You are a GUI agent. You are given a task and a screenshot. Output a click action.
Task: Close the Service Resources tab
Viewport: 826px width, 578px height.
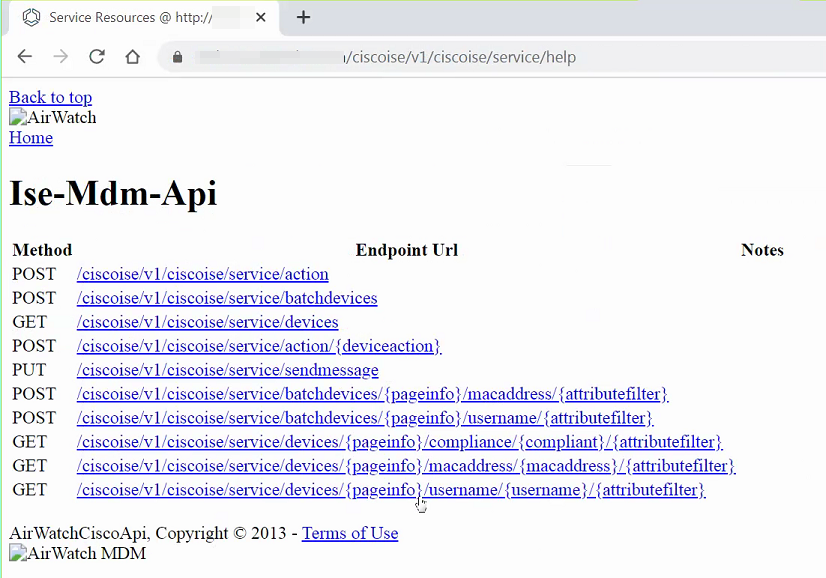(x=259, y=17)
